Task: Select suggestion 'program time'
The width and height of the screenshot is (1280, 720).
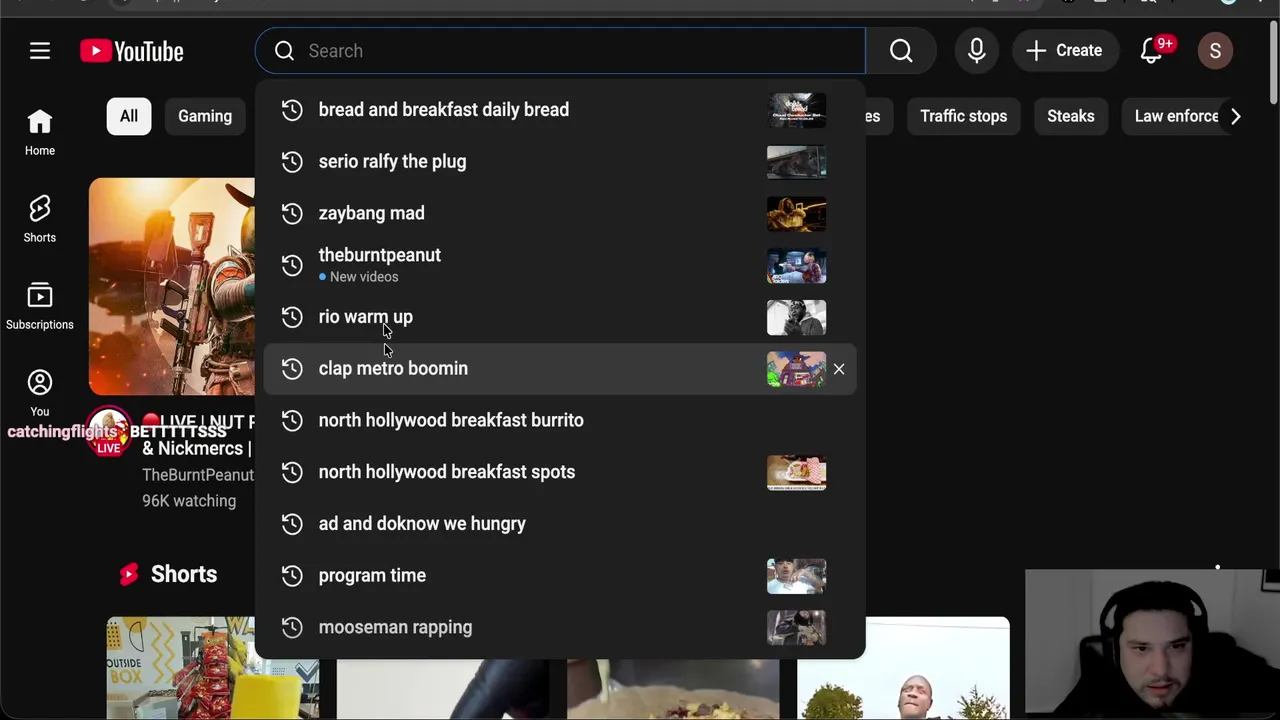Action: coord(560,576)
